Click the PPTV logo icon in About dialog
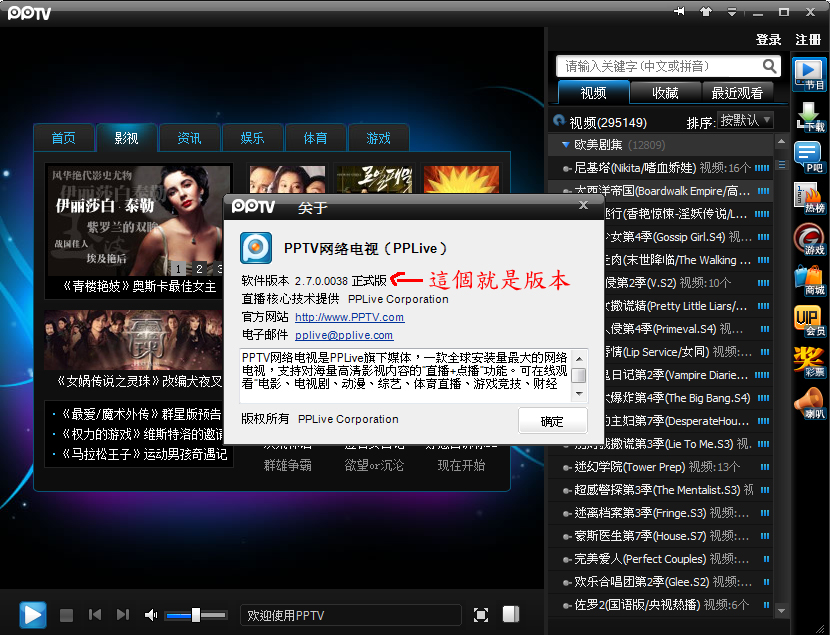Viewport: 830px width, 635px height. pos(256,248)
